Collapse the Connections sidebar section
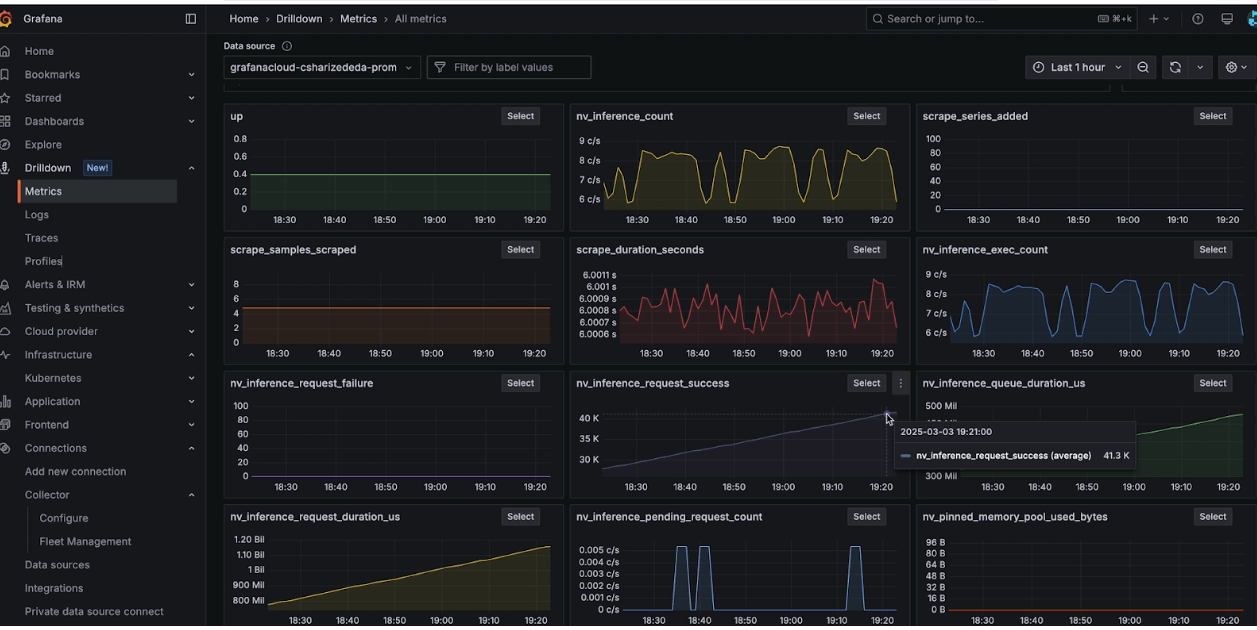The image size is (1257, 630). 191,448
